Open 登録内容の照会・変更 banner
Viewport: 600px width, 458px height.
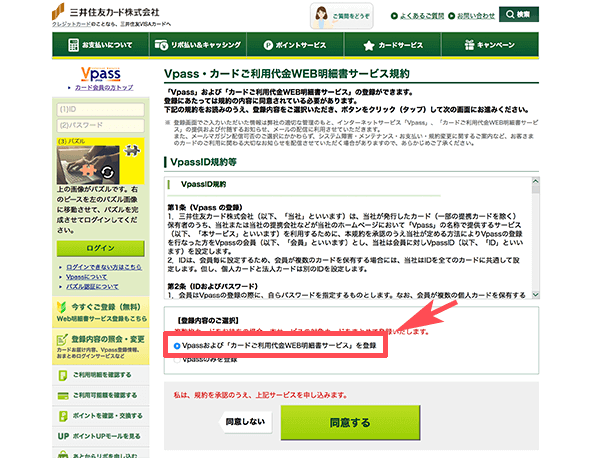[x=101, y=347]
